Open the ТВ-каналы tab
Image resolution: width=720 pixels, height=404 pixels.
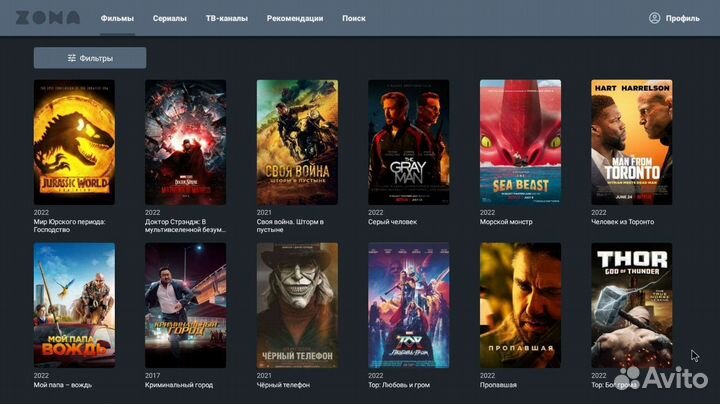(x=227, y=18)
